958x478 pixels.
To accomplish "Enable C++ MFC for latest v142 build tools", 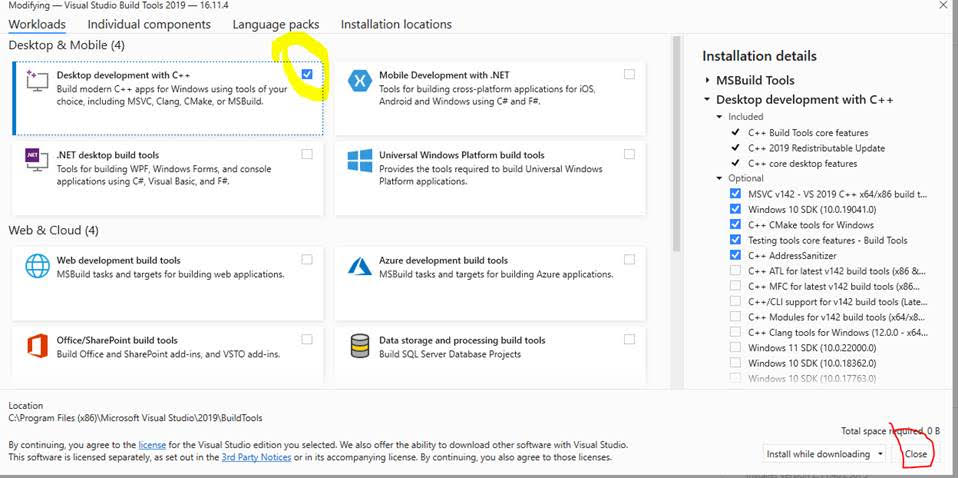I will (x=735, y=286).
